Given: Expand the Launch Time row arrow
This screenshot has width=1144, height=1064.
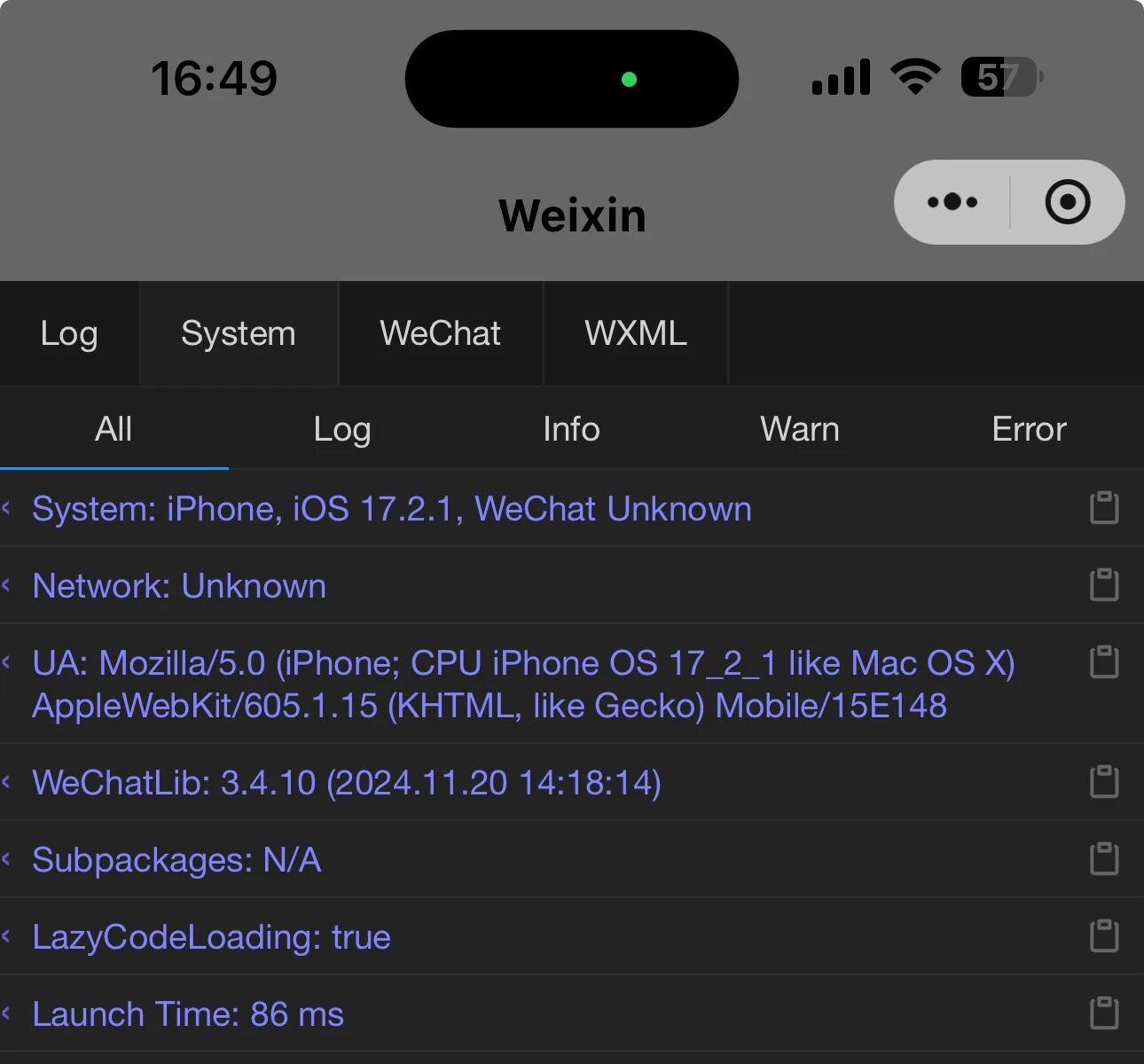Looking at the screenshot, I should 7,1013.
